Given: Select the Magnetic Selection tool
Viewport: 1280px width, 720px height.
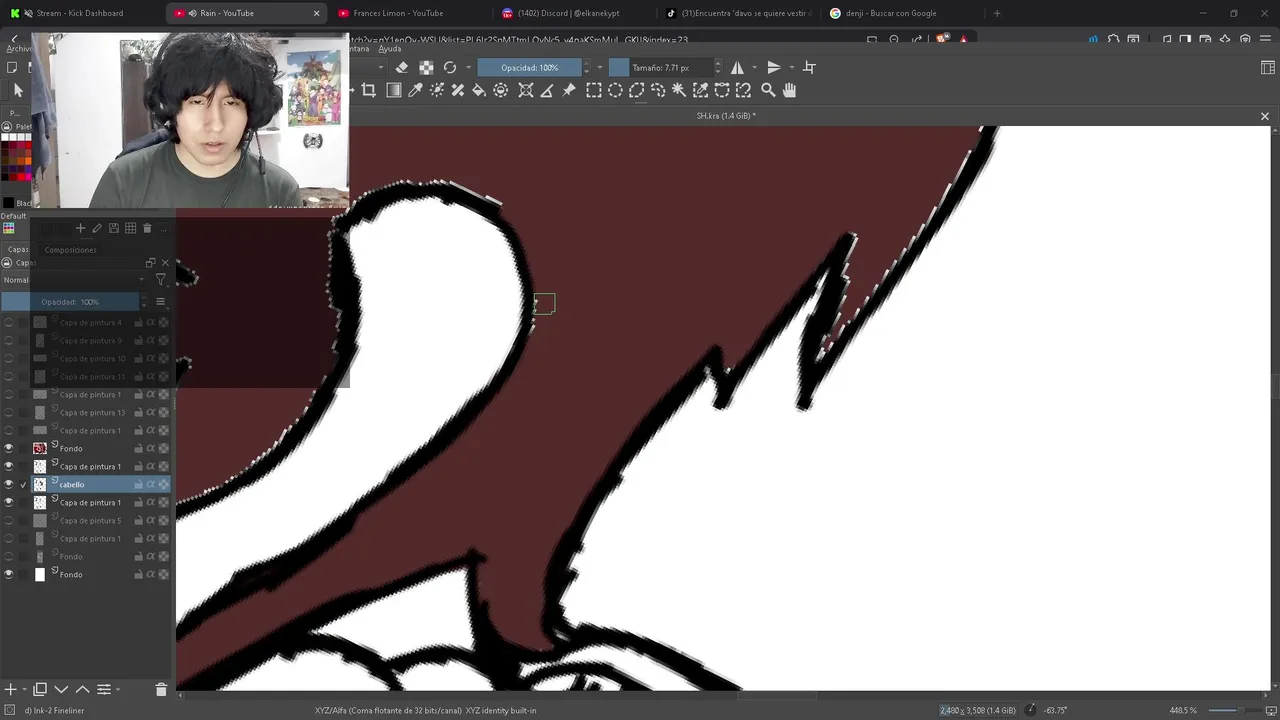Looking at the screenshot, I should [x=743, y=90].
